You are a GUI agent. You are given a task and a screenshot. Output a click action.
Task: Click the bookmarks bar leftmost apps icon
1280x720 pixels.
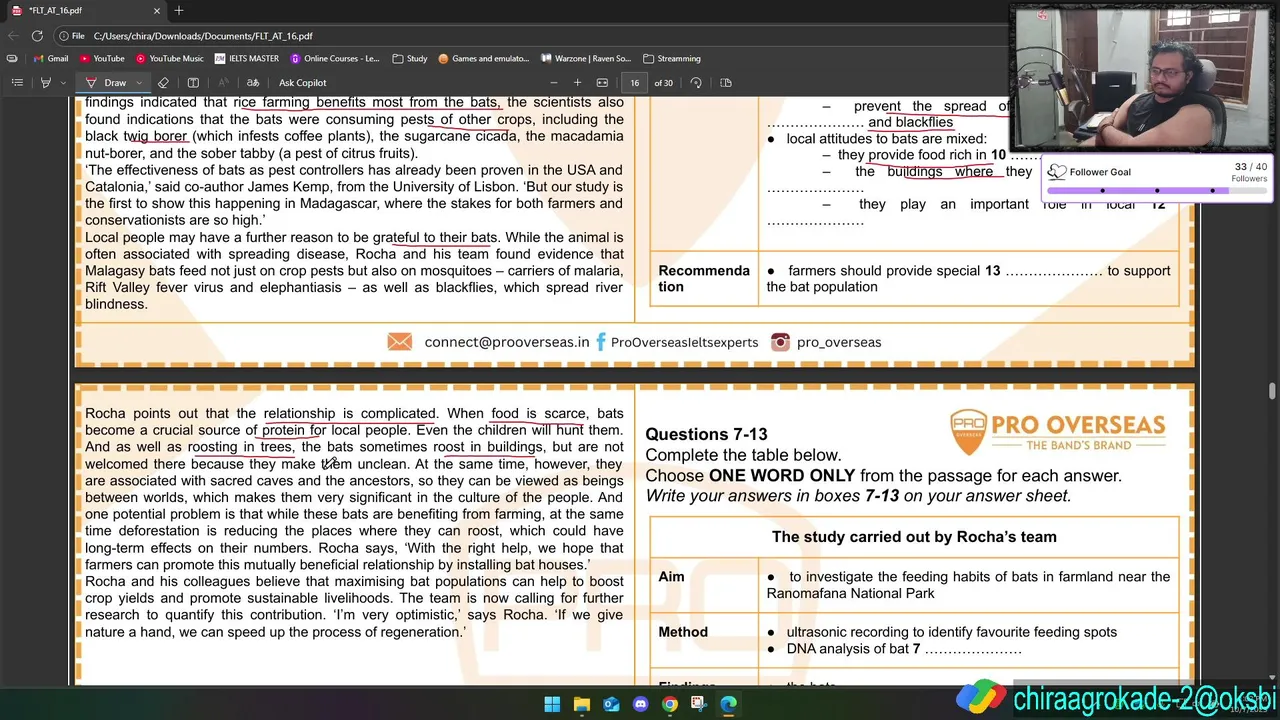click(x=12, y=58)
